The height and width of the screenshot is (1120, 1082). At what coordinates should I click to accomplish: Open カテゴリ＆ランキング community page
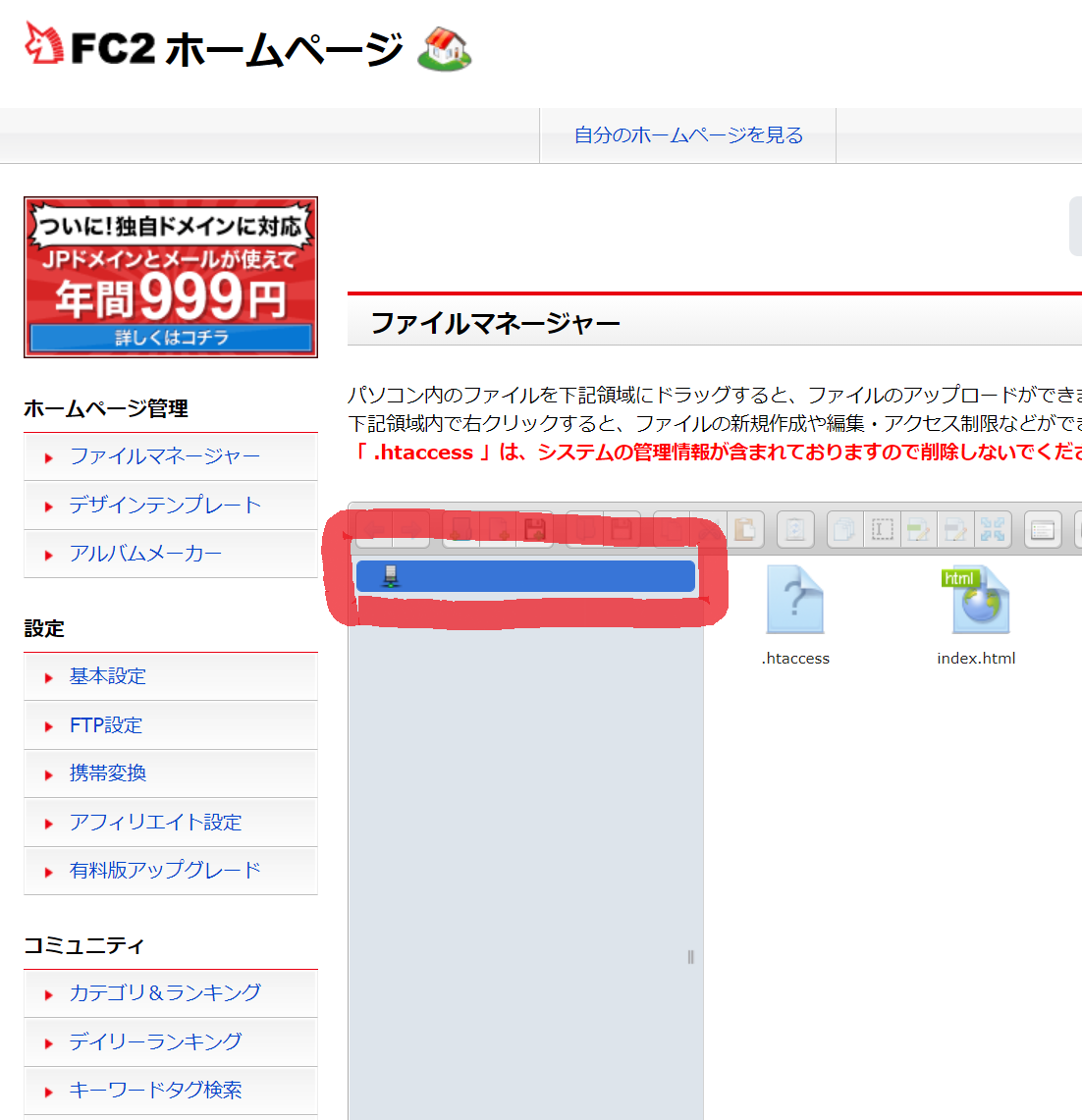pos(165,993)
